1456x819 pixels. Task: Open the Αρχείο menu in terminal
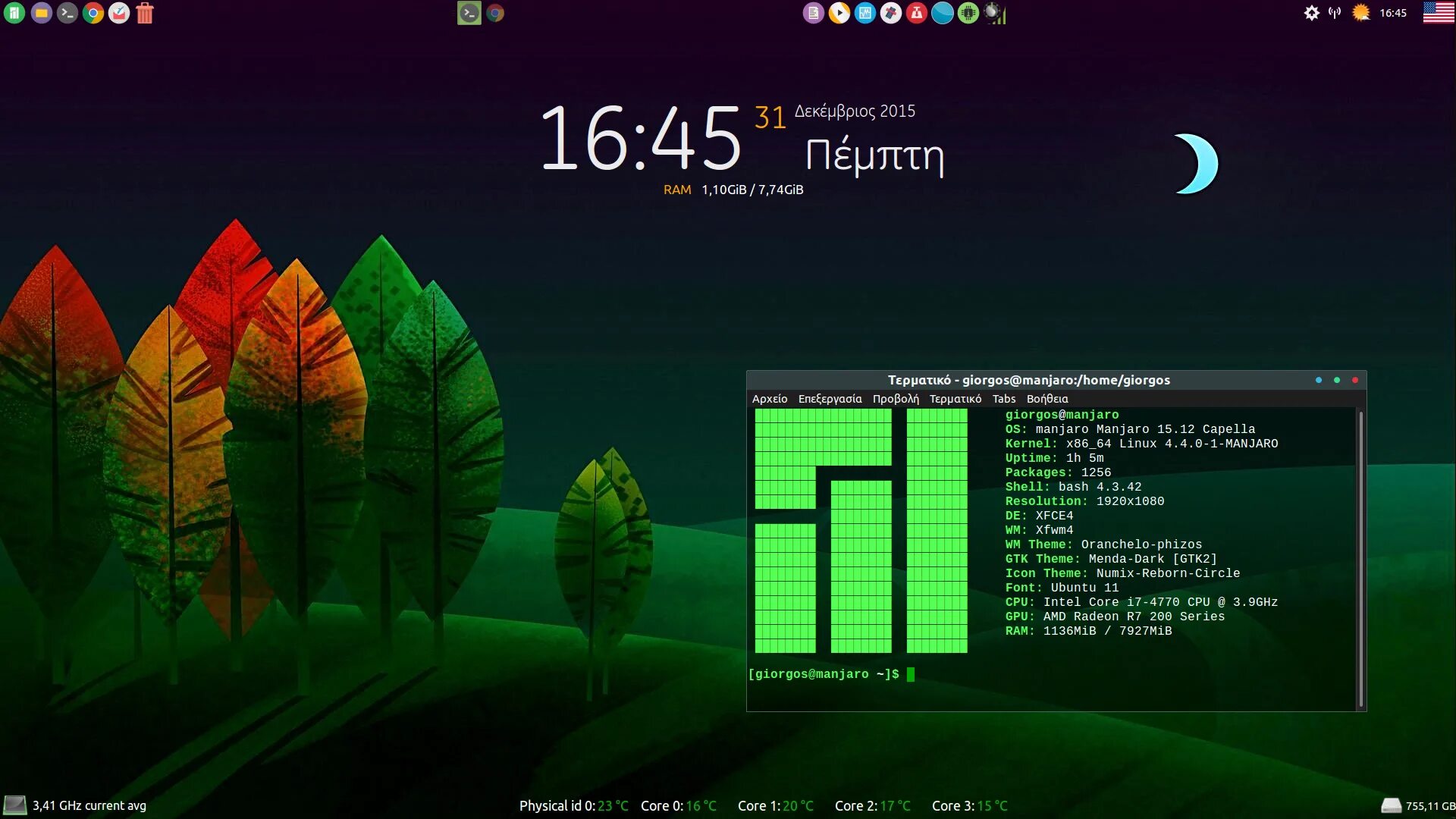pyautogui.click(x=769, y=399)
